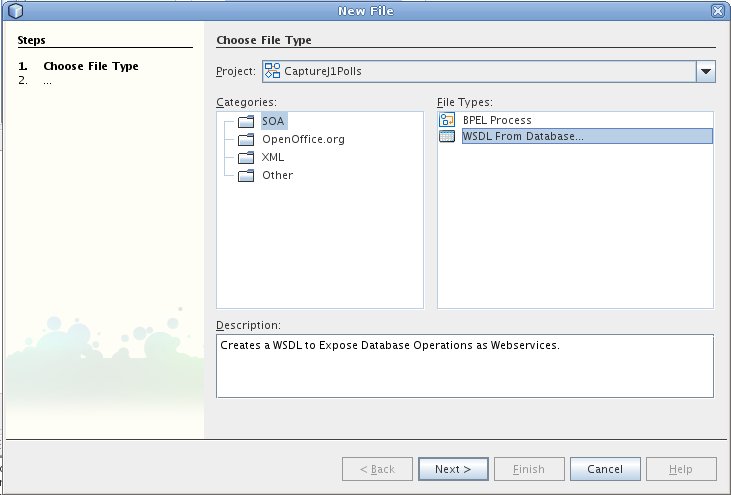Click the File Types label
Screen dimensions: 731x495
pos(465,102)
